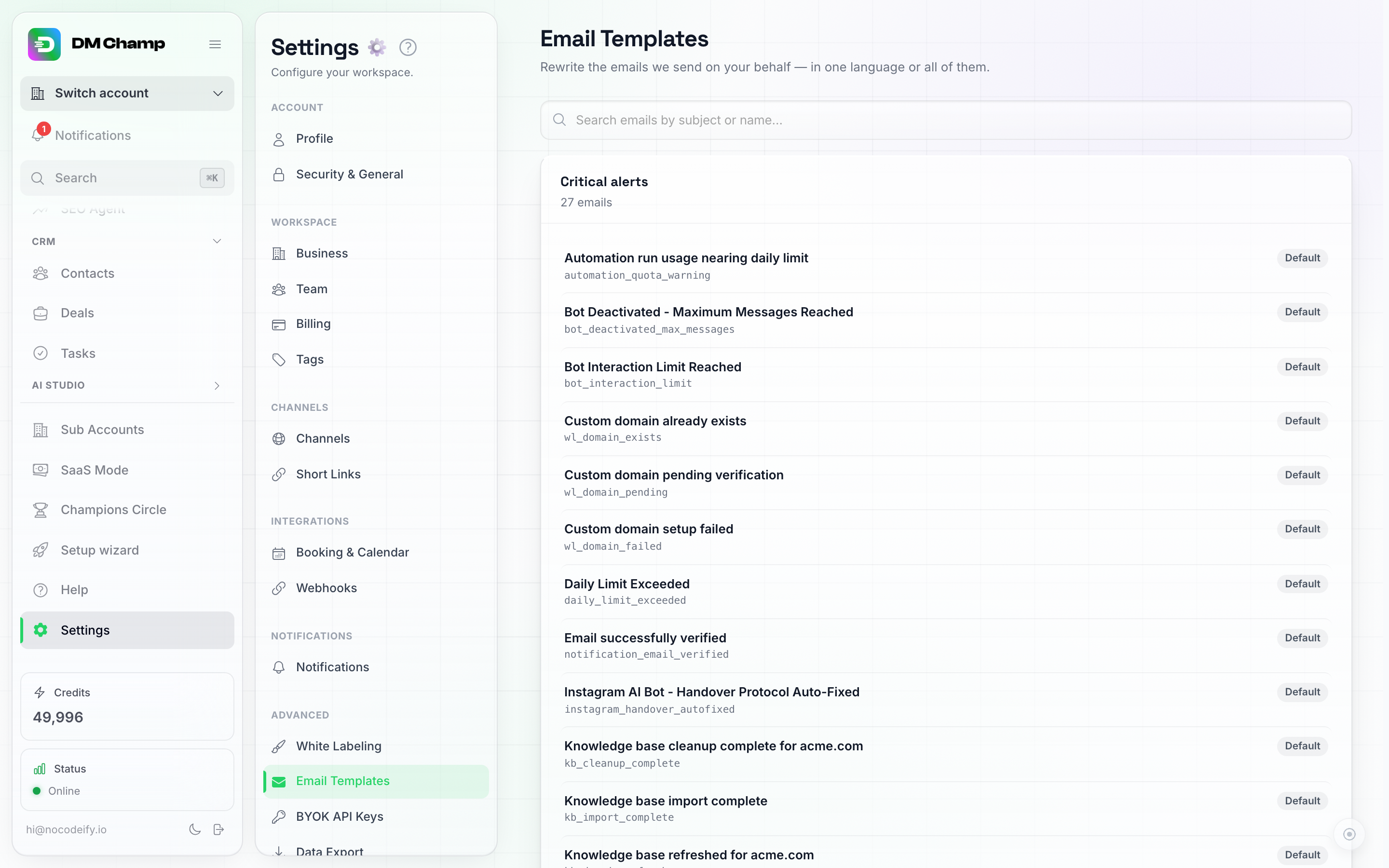Open the Credits 49,996 card
Screen dimensions: 1389x868
pos(127,706)
